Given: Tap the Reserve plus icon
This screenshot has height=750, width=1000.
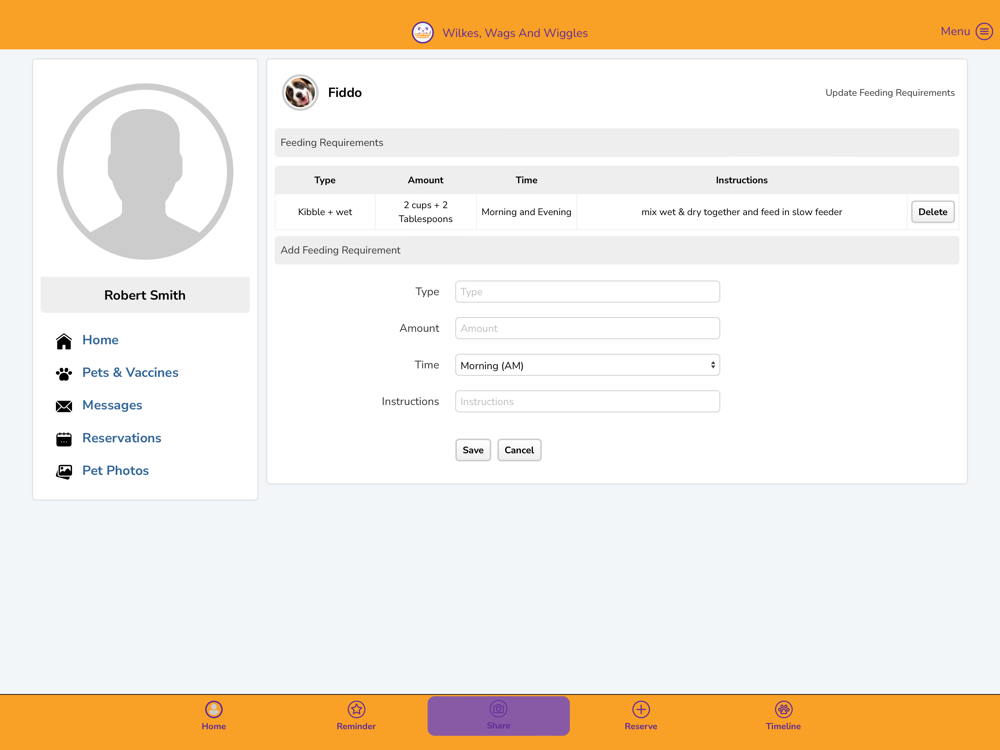Looking at the screenshot, I should 641,709.
